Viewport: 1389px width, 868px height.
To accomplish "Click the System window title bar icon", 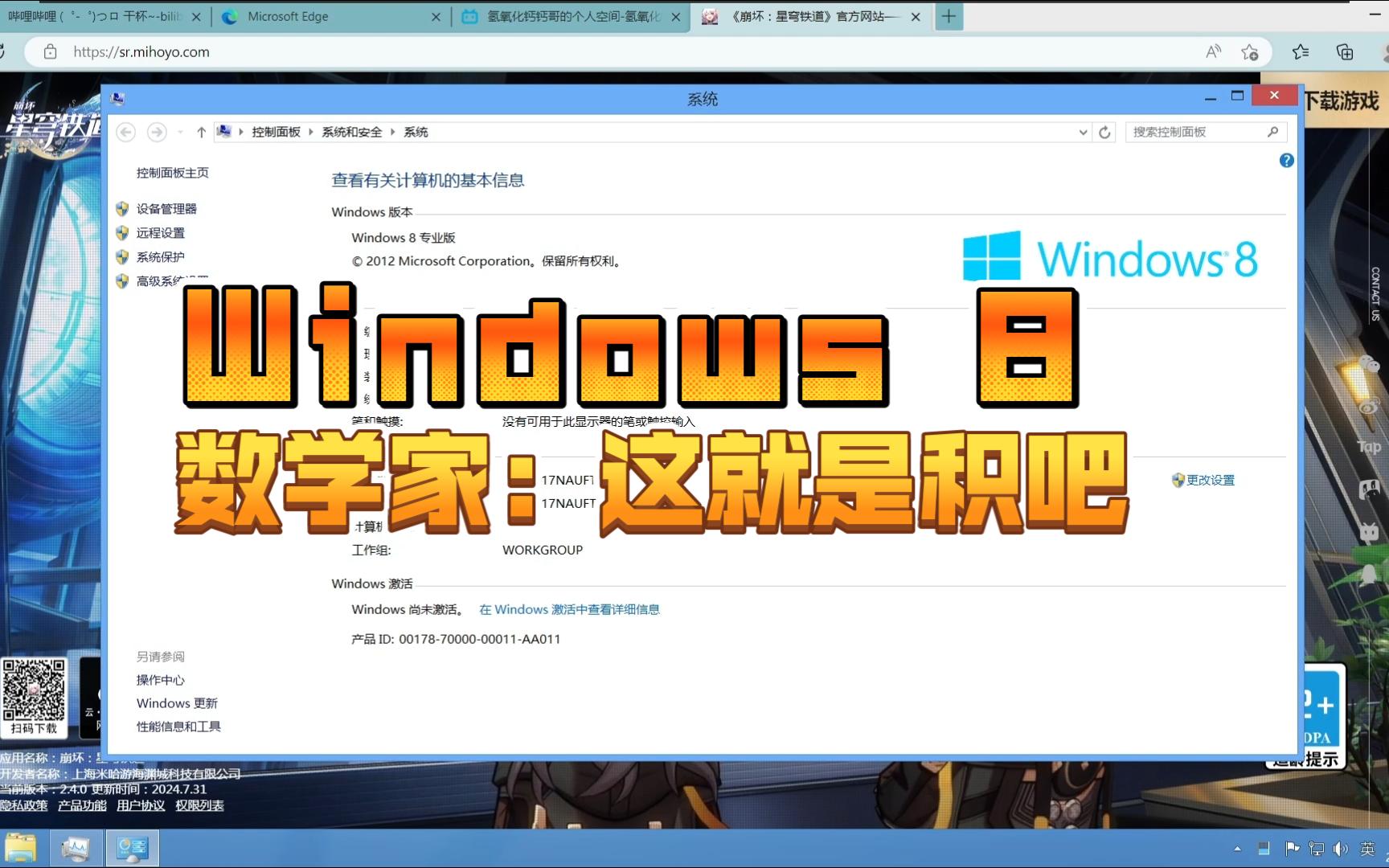I will point(118,99).
